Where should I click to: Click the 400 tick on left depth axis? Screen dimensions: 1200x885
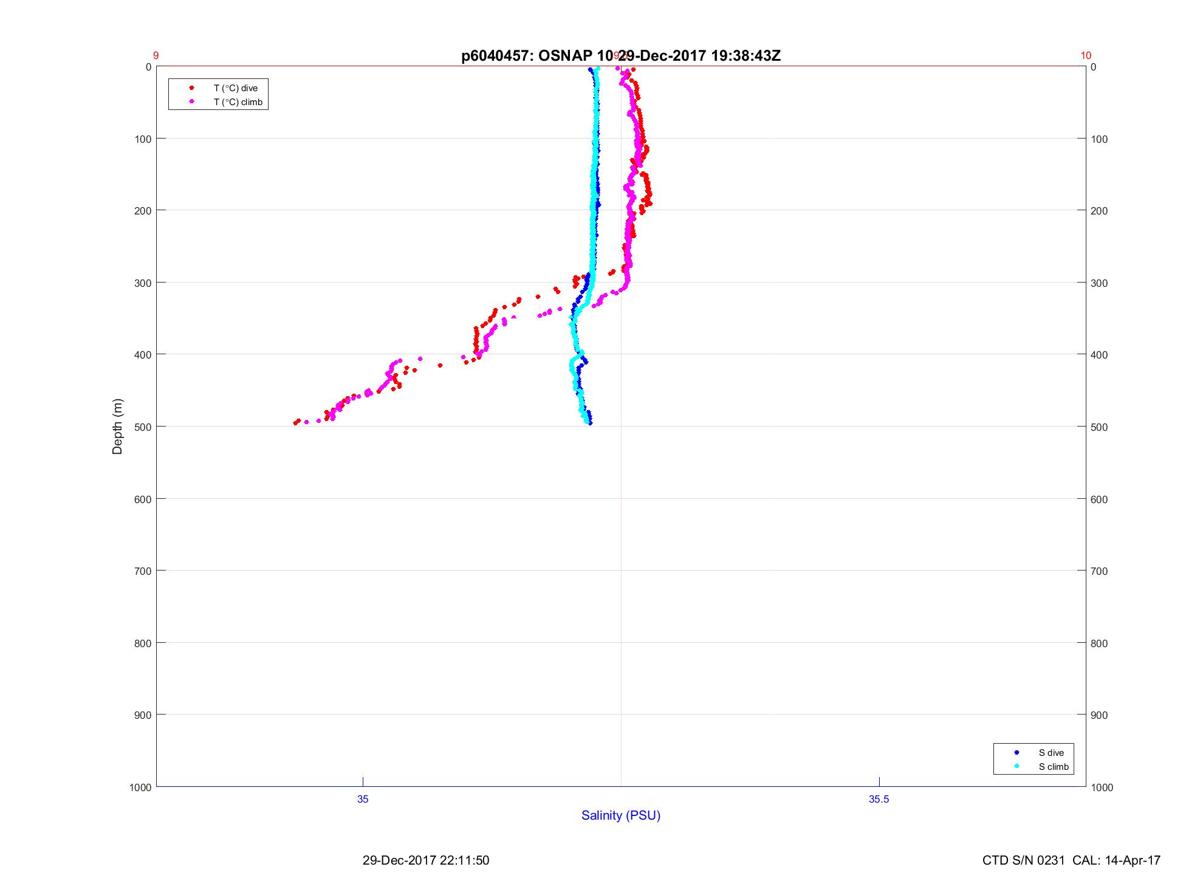pyautogui.click(x=142, y=355)
